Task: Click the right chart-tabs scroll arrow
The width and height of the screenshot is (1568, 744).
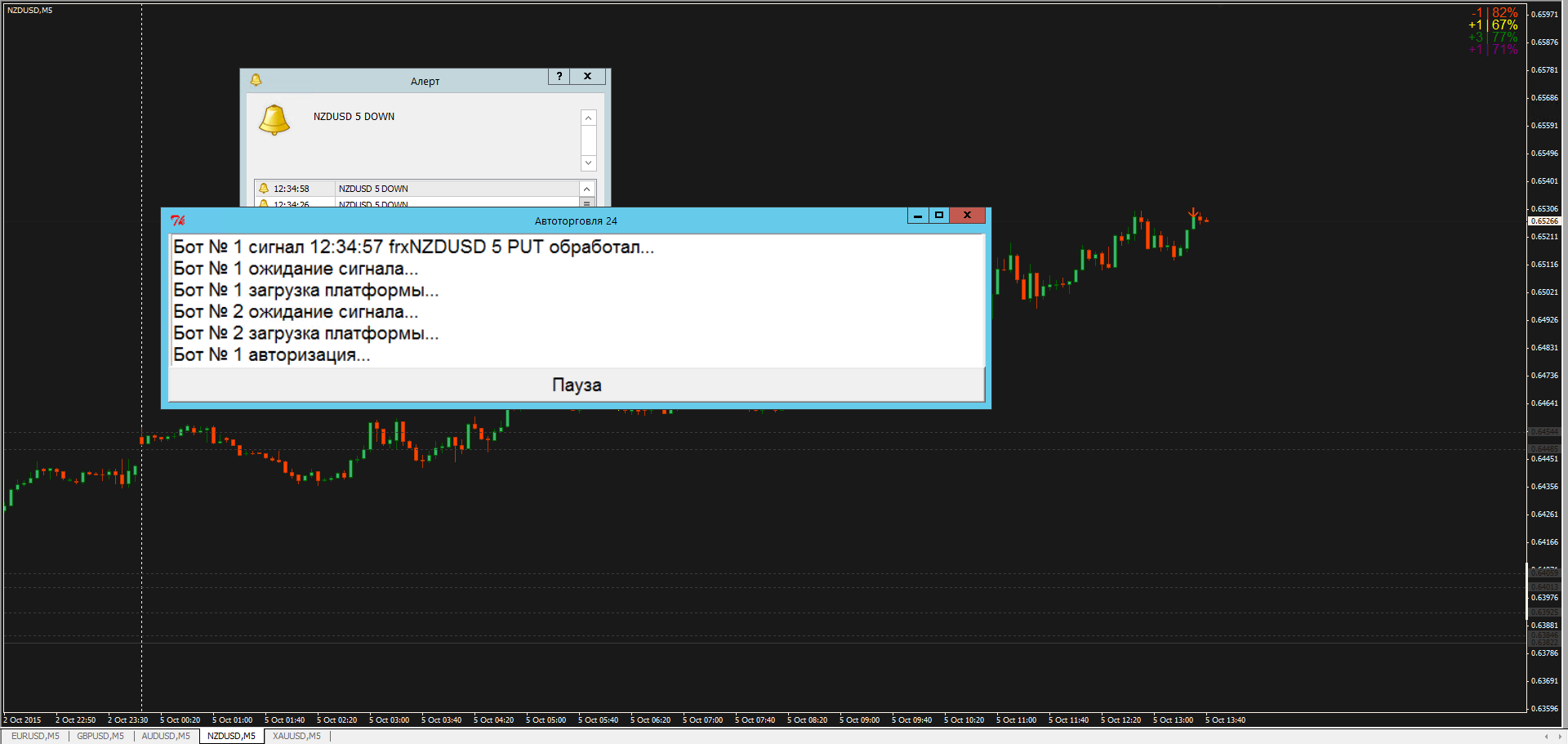Action: (1559, 737)
